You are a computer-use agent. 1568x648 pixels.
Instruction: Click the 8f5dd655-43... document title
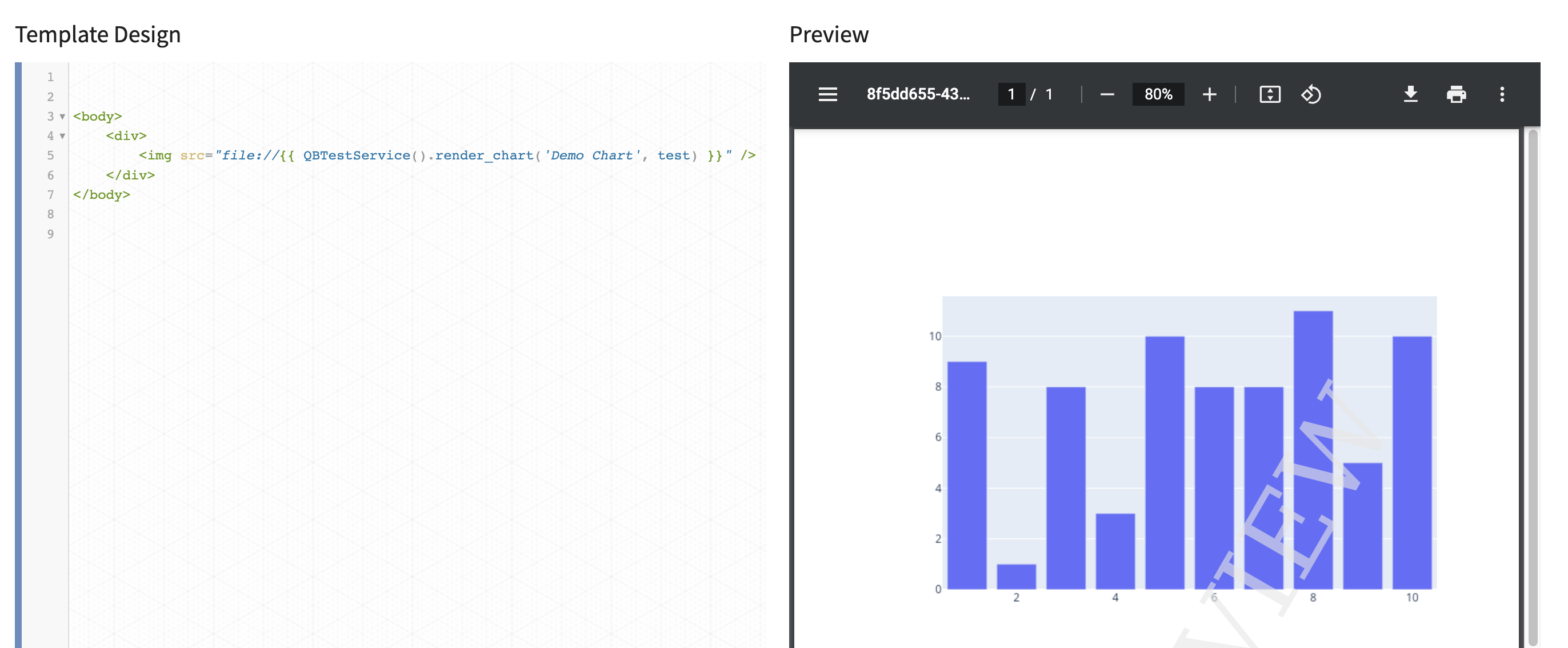coord(917,94)
